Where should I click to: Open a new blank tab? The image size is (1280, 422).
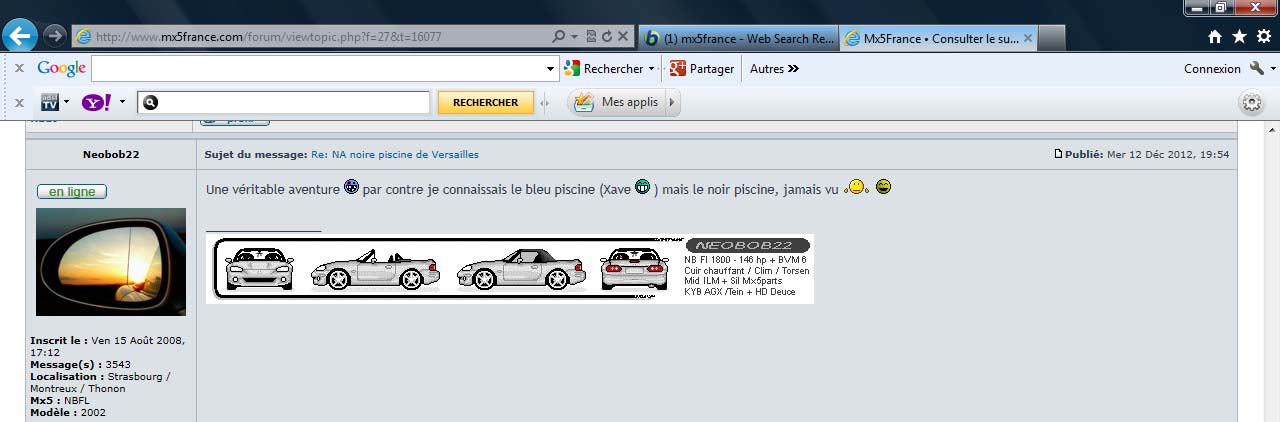(x=1052, y=39)
